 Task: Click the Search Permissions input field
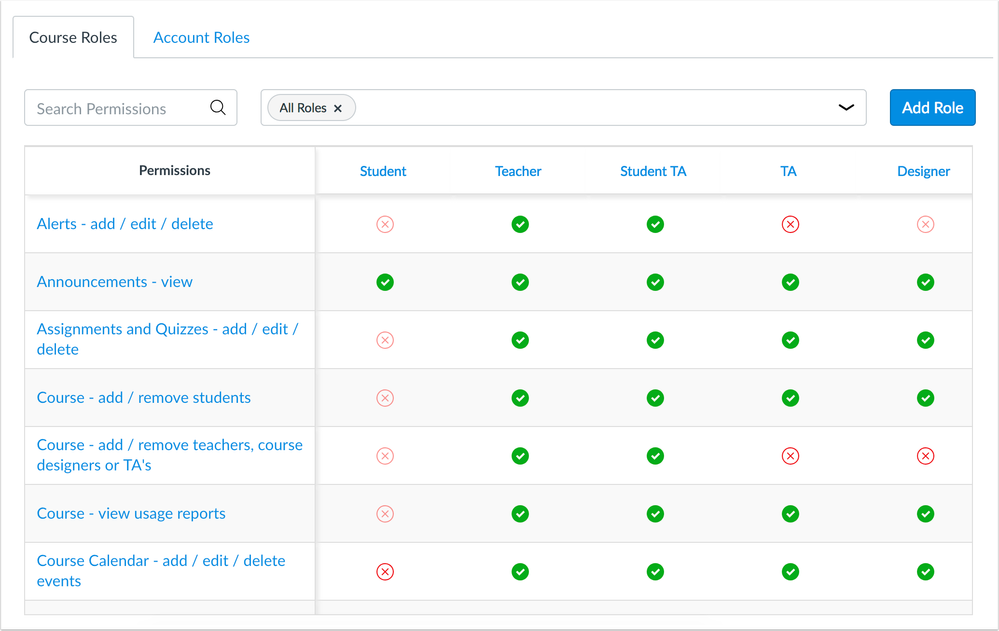(110, 107)
